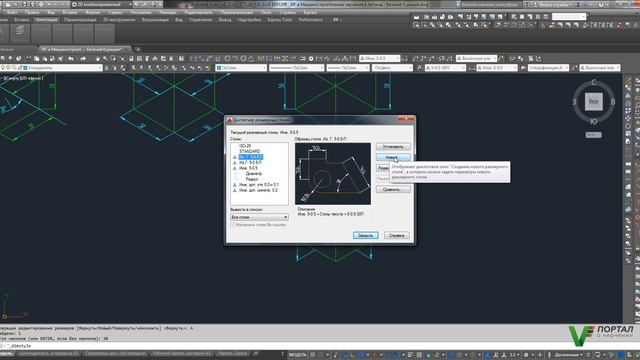Viewport: 640px width, 360px height.
Task: Open the Окно menu
Action: click(266, 12)
